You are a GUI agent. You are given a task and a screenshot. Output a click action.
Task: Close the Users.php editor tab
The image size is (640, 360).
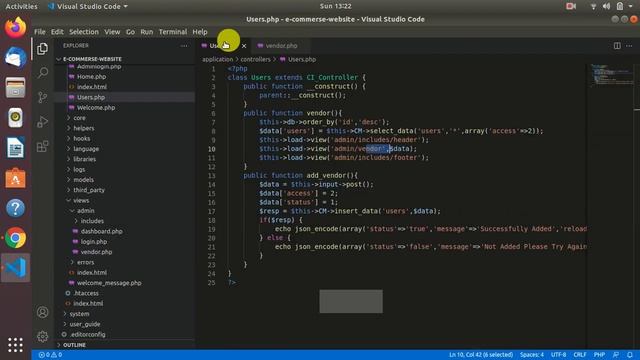pos(244,46)
